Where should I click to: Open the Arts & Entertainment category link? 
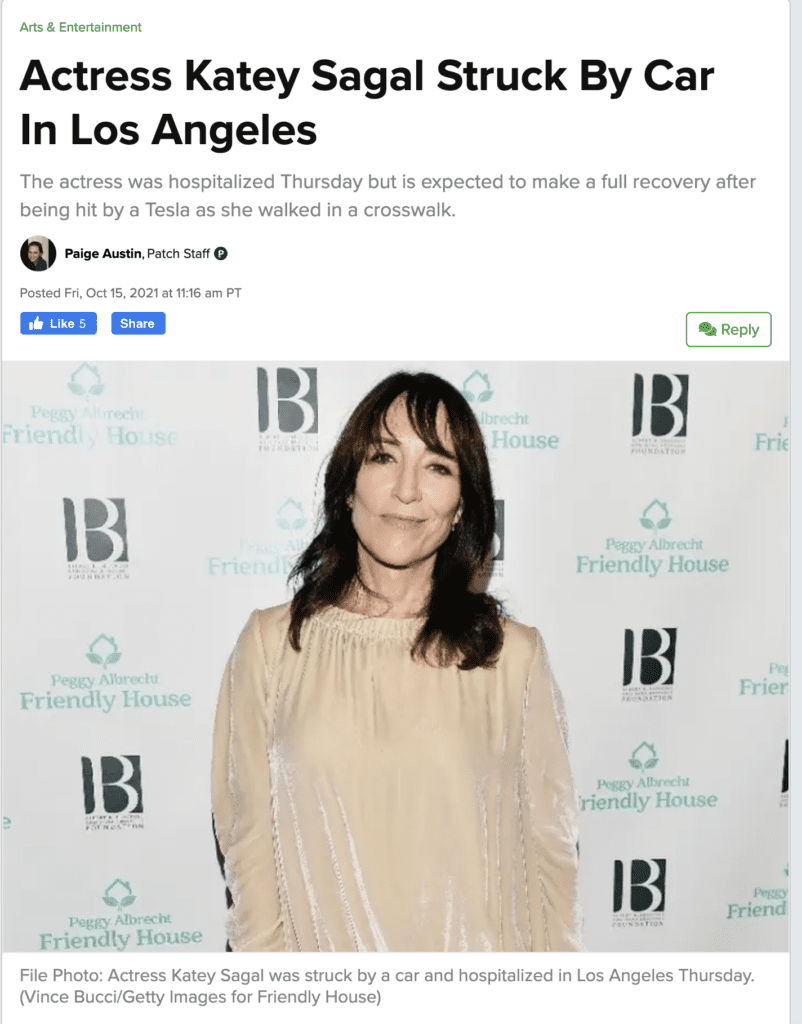coord(80,27)
